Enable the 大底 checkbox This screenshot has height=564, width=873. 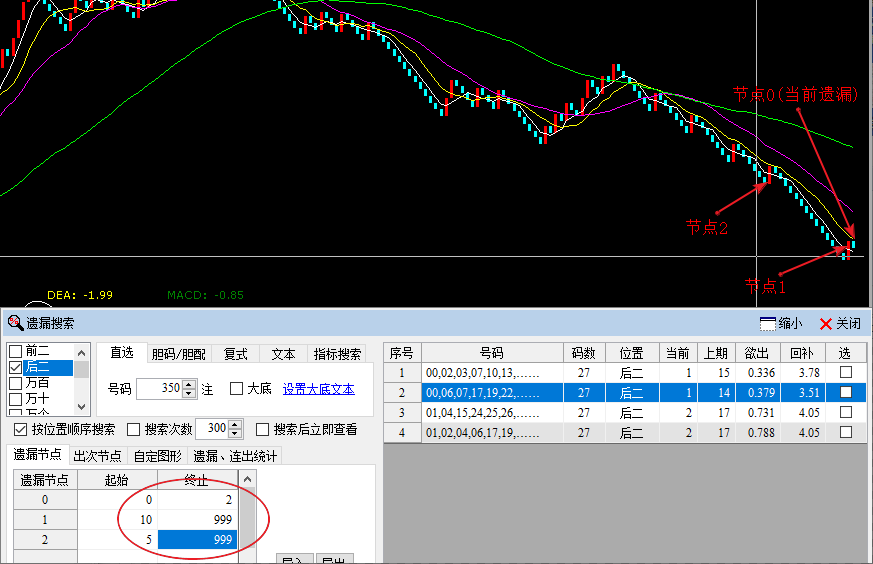237,388
